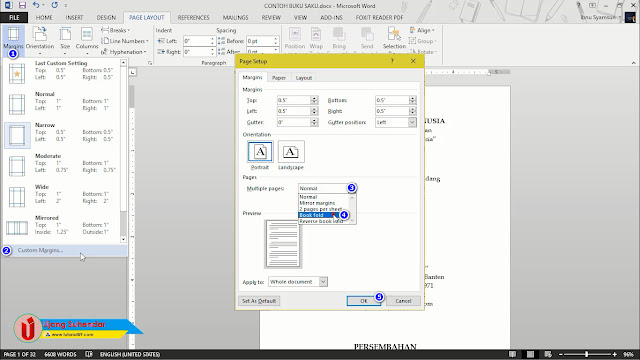The image size is (640, 360).
Task: Open the FILE tab
Action: tap(14, 18)
